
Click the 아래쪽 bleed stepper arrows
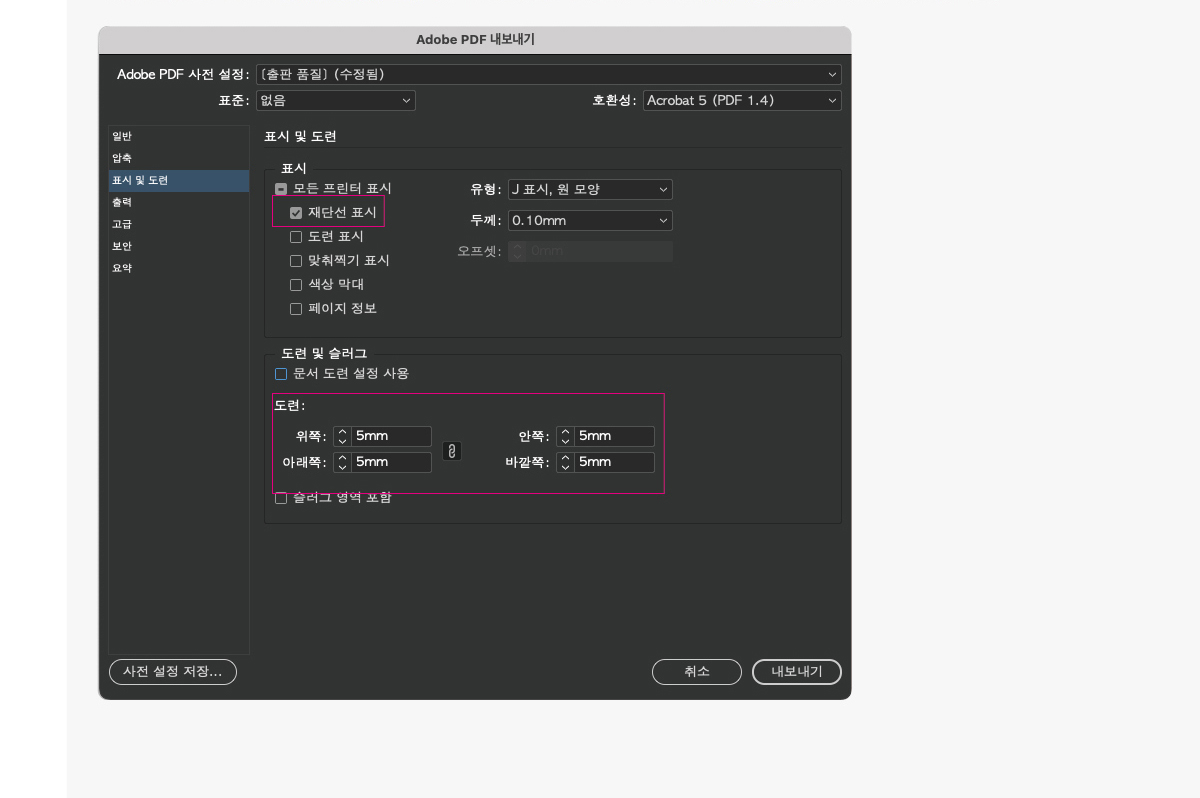click(342, 462)
